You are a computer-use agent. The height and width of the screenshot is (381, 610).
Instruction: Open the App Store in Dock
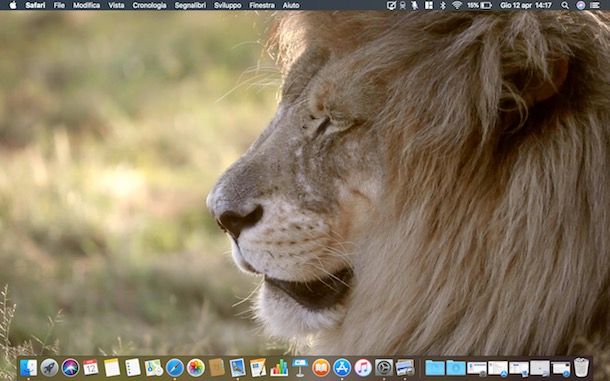(342, 368)
